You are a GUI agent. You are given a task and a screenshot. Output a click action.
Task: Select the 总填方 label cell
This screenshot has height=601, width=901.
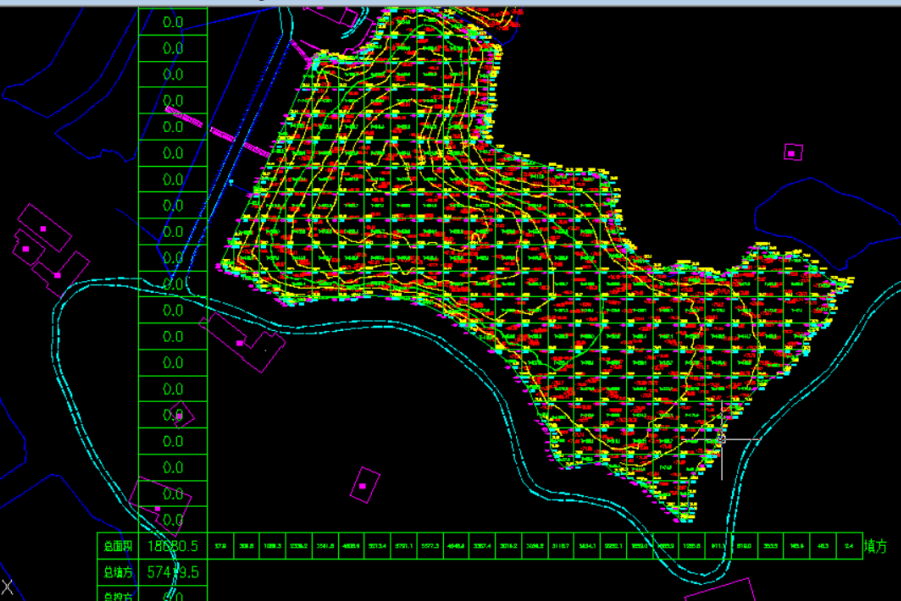117,572
